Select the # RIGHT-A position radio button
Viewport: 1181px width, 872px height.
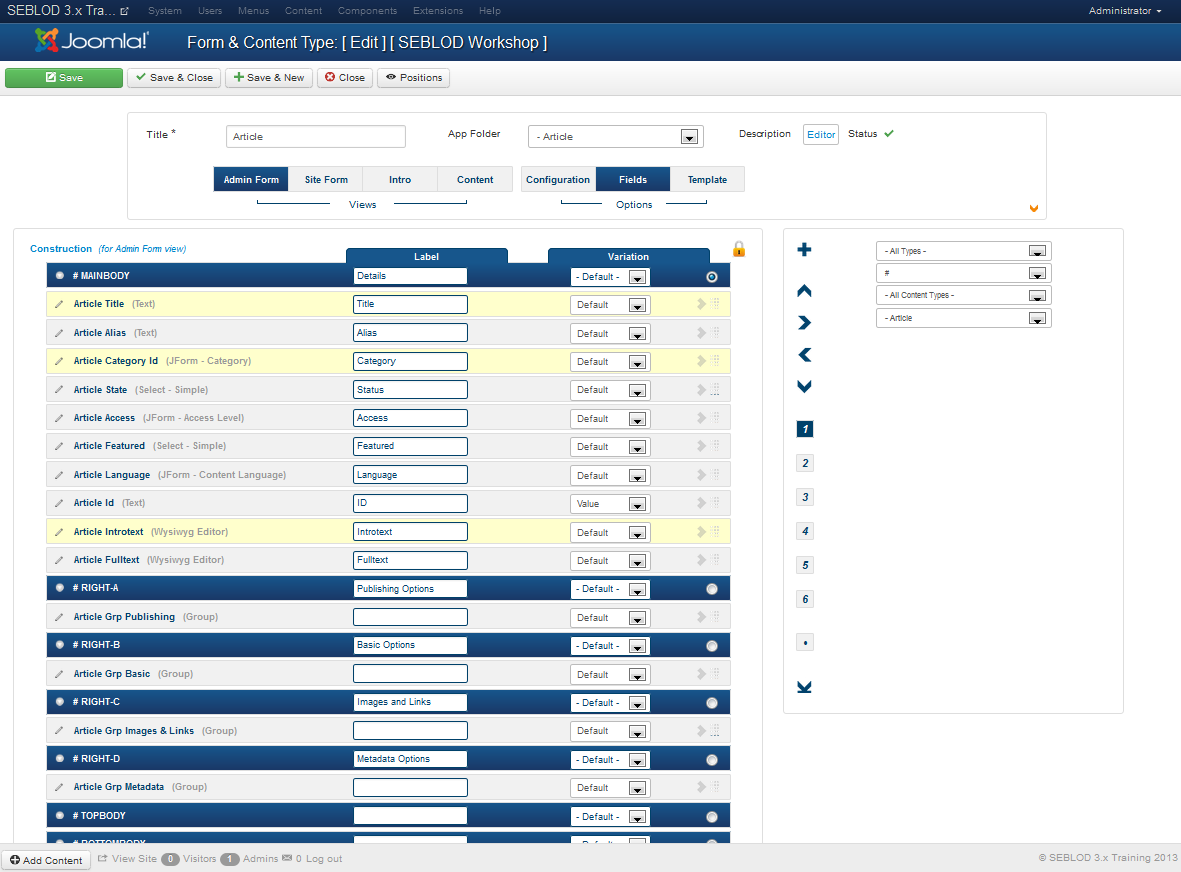click(x=712, y=589)
